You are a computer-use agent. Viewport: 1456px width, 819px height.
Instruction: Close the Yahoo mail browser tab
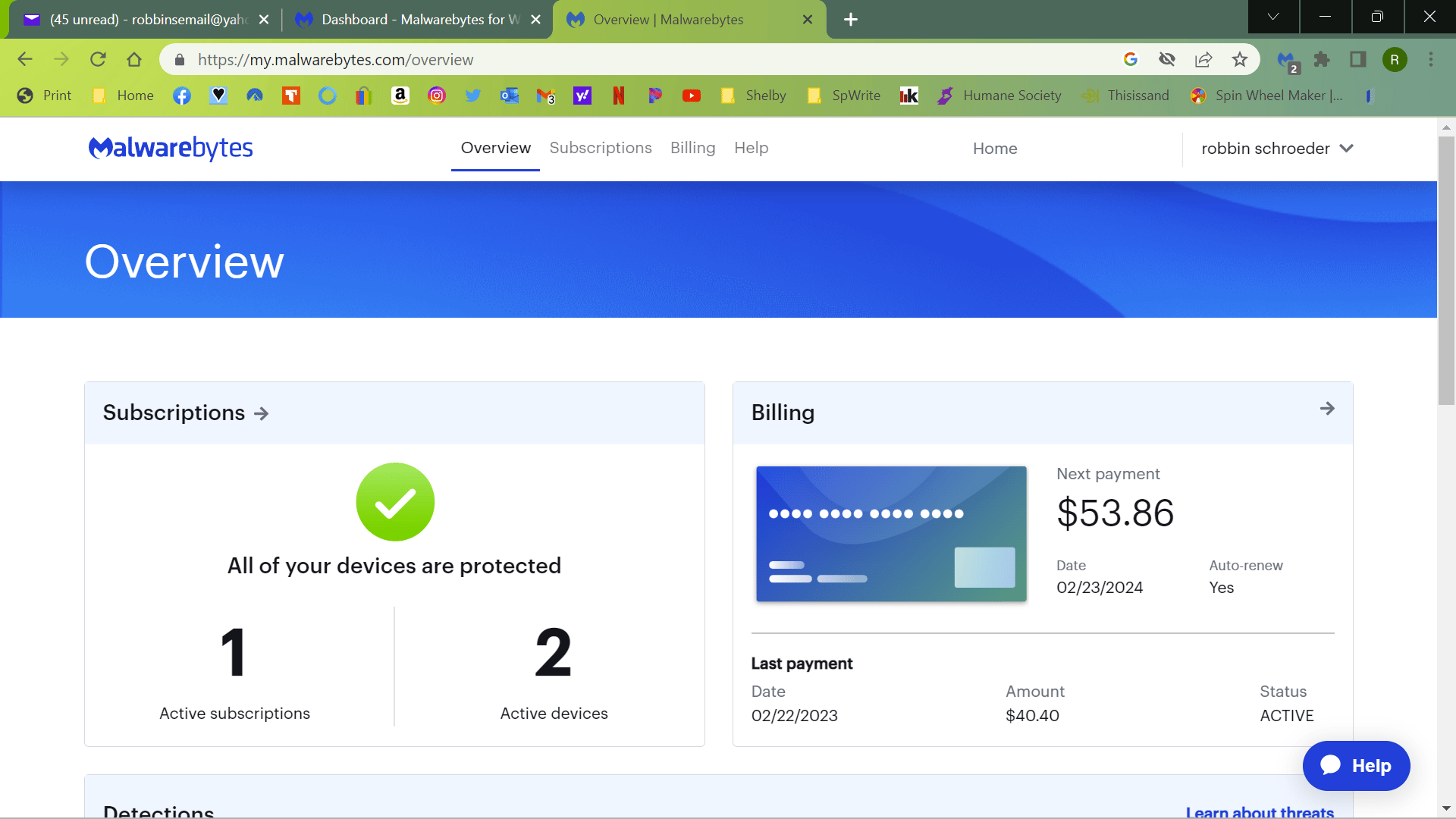click(264, 20)
